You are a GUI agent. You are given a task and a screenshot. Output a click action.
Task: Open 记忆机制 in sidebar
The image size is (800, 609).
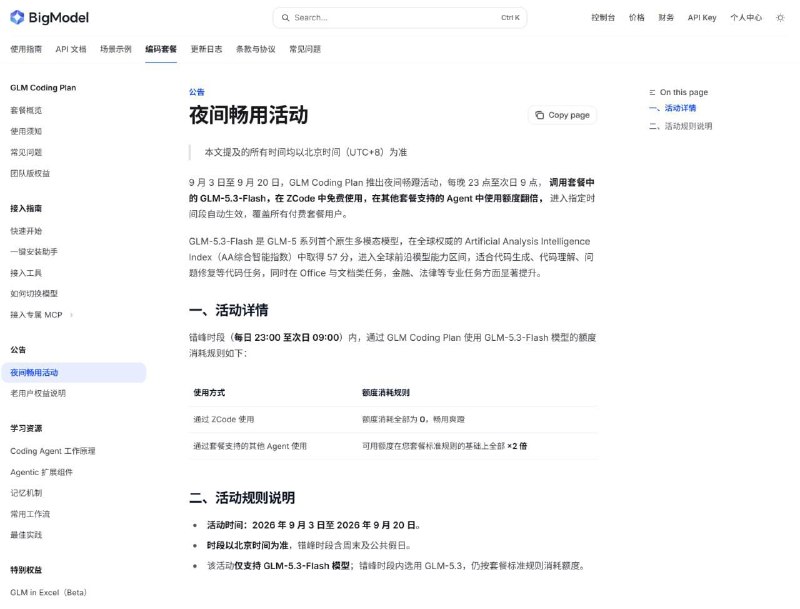[x=26, y=493]
